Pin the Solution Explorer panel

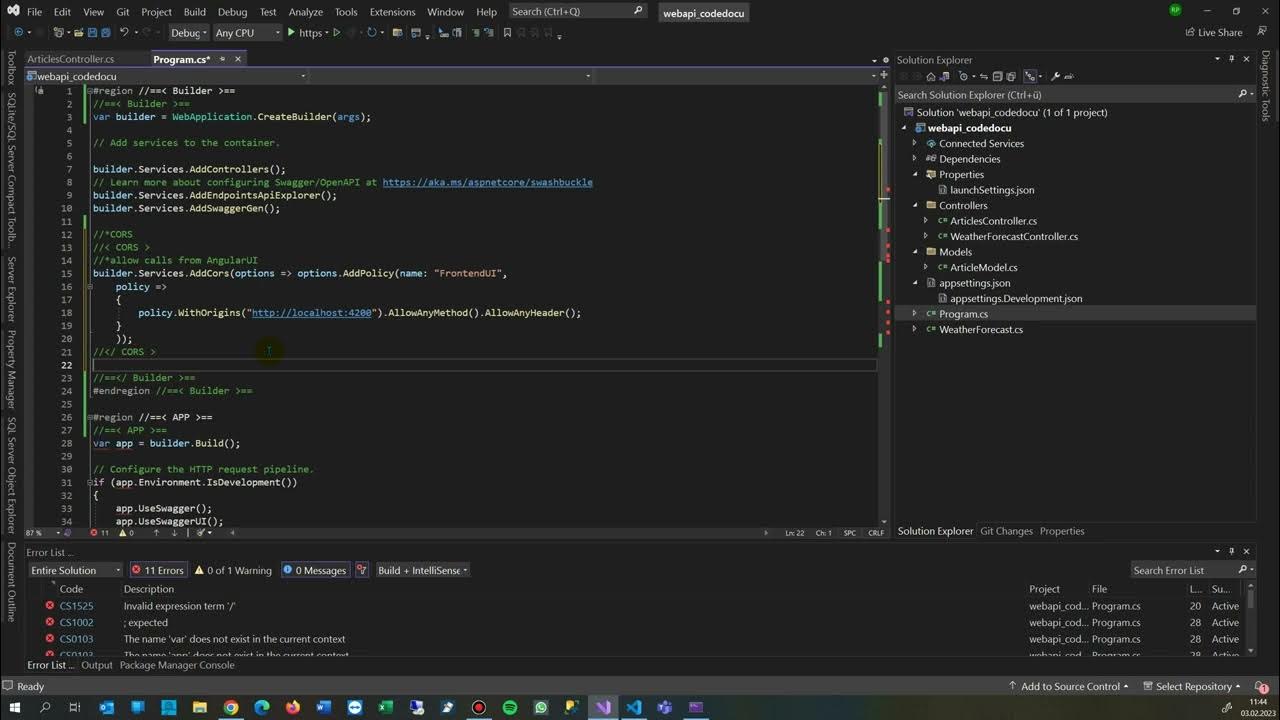(1231, 60)
